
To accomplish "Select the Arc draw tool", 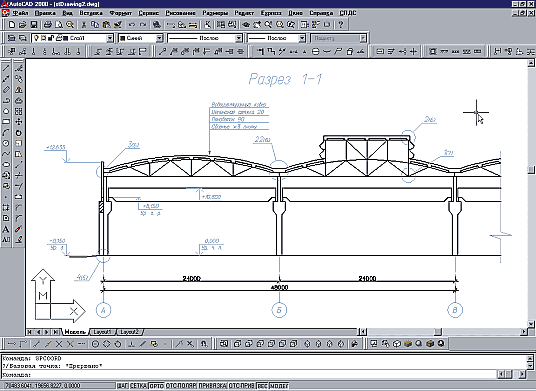I will 6,133.
